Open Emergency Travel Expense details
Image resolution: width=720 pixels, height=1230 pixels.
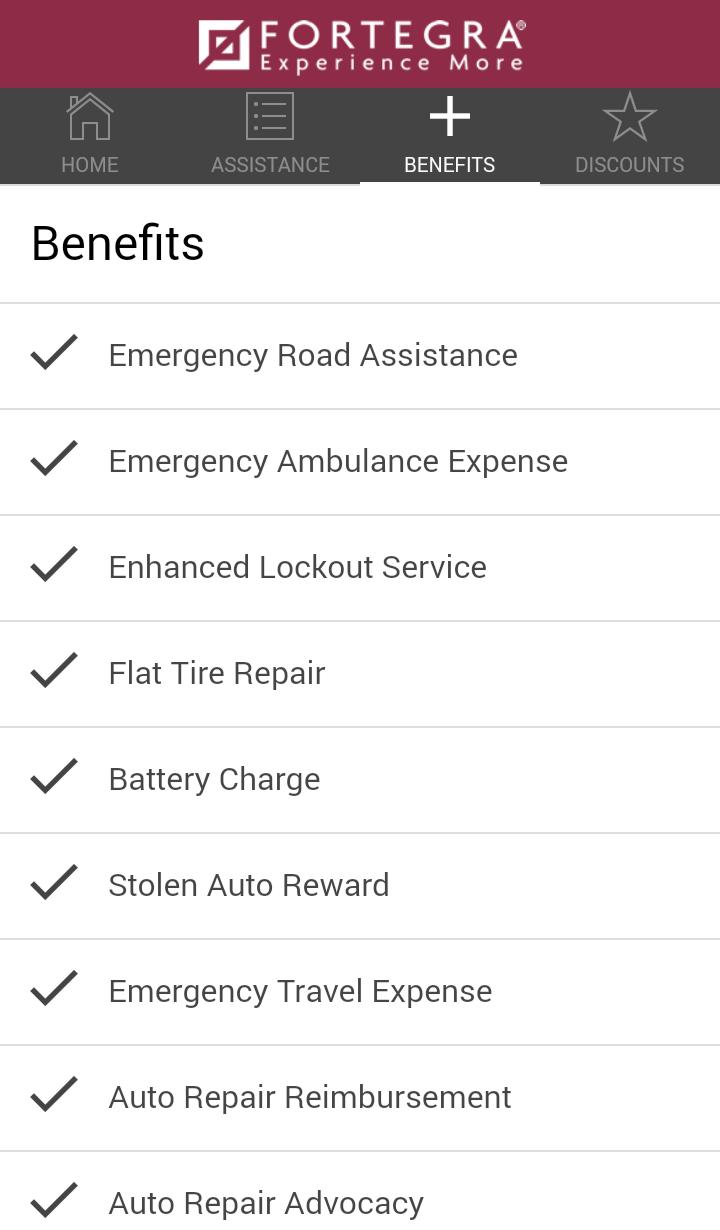[x=360, y=992]
